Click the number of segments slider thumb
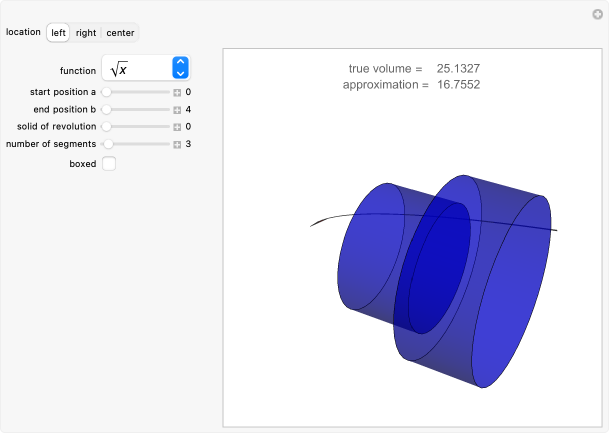Image resolution: width=609 pixels, height=434 pixels. tap(108, 144)
